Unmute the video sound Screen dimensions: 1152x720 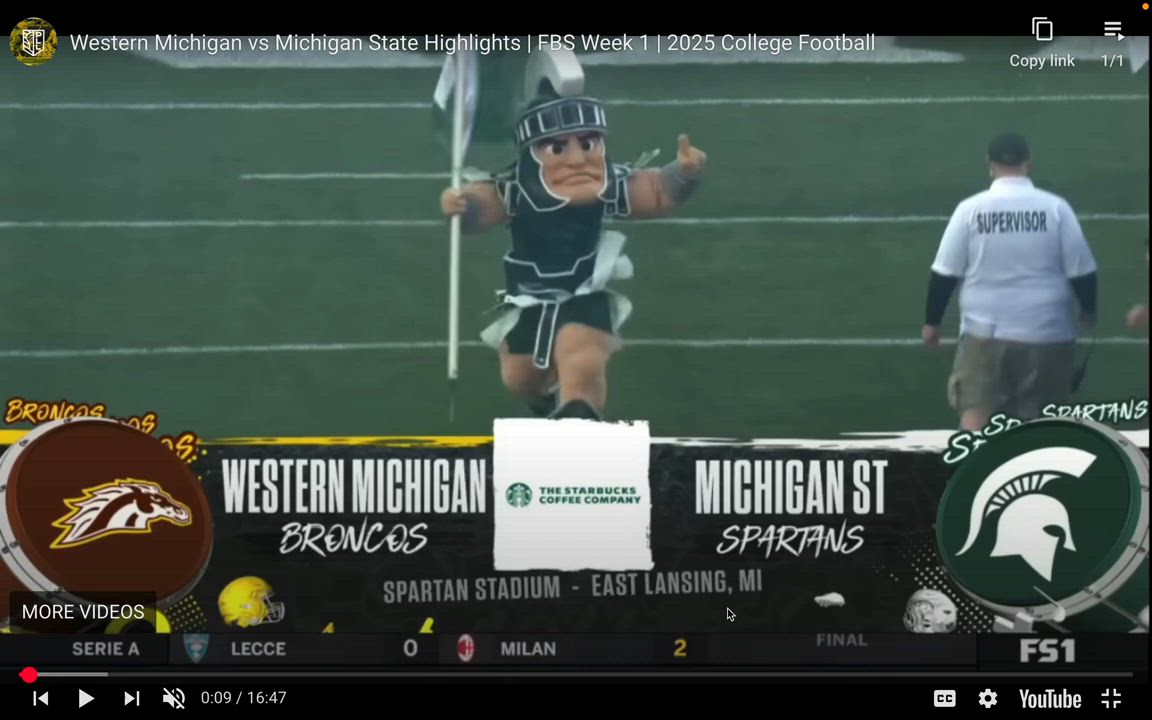click(x=174, y=698)
